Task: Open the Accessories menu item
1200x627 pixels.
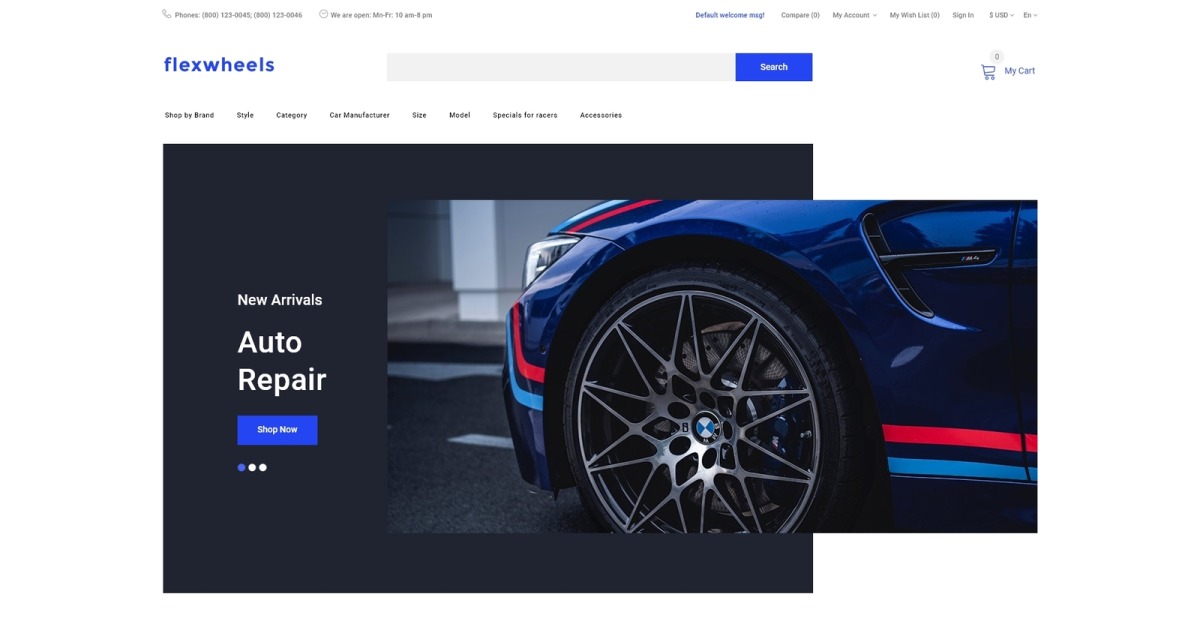Action: click(601, 115)
